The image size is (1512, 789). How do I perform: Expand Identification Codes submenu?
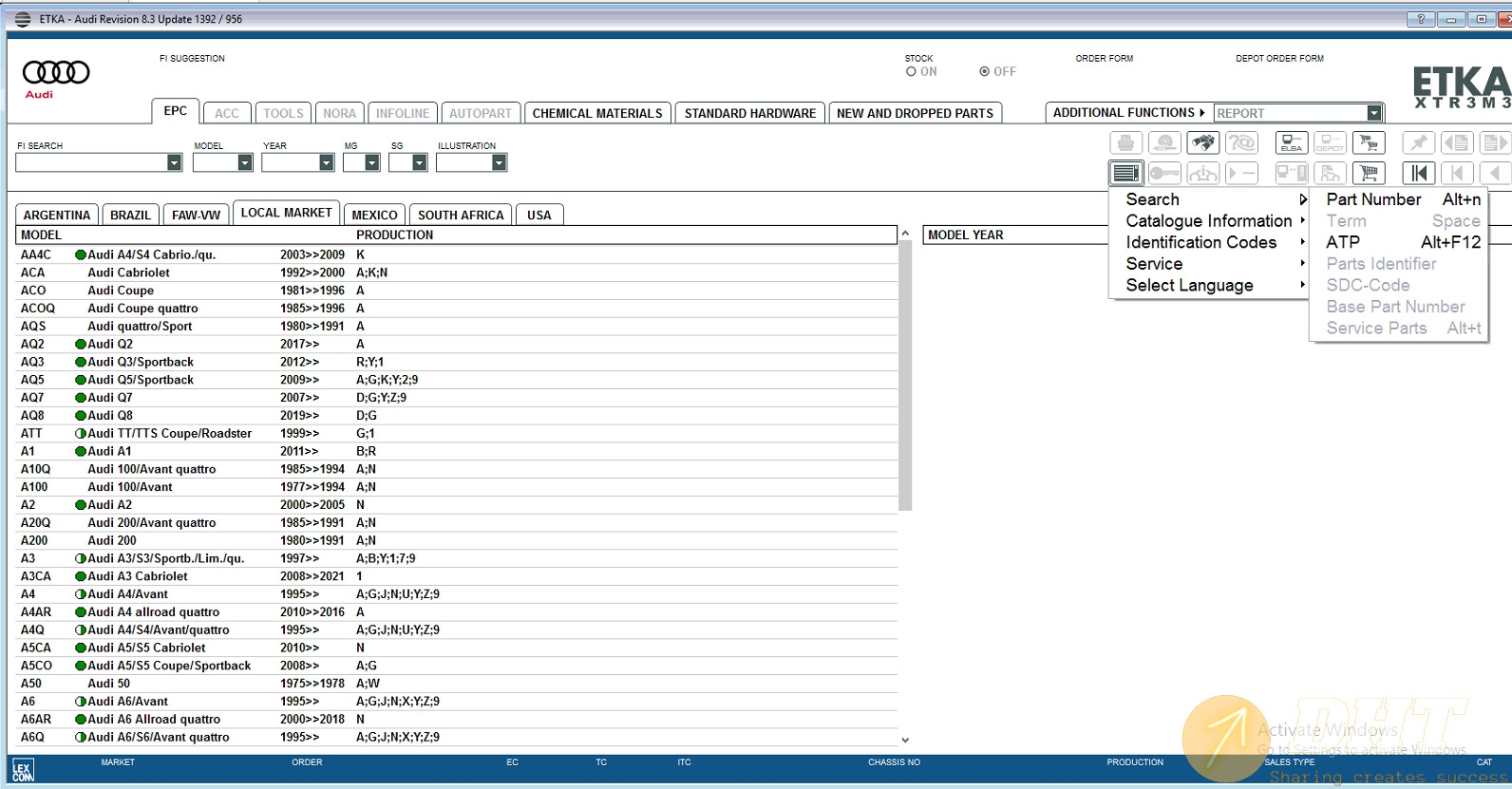[x=1213, y=242]
